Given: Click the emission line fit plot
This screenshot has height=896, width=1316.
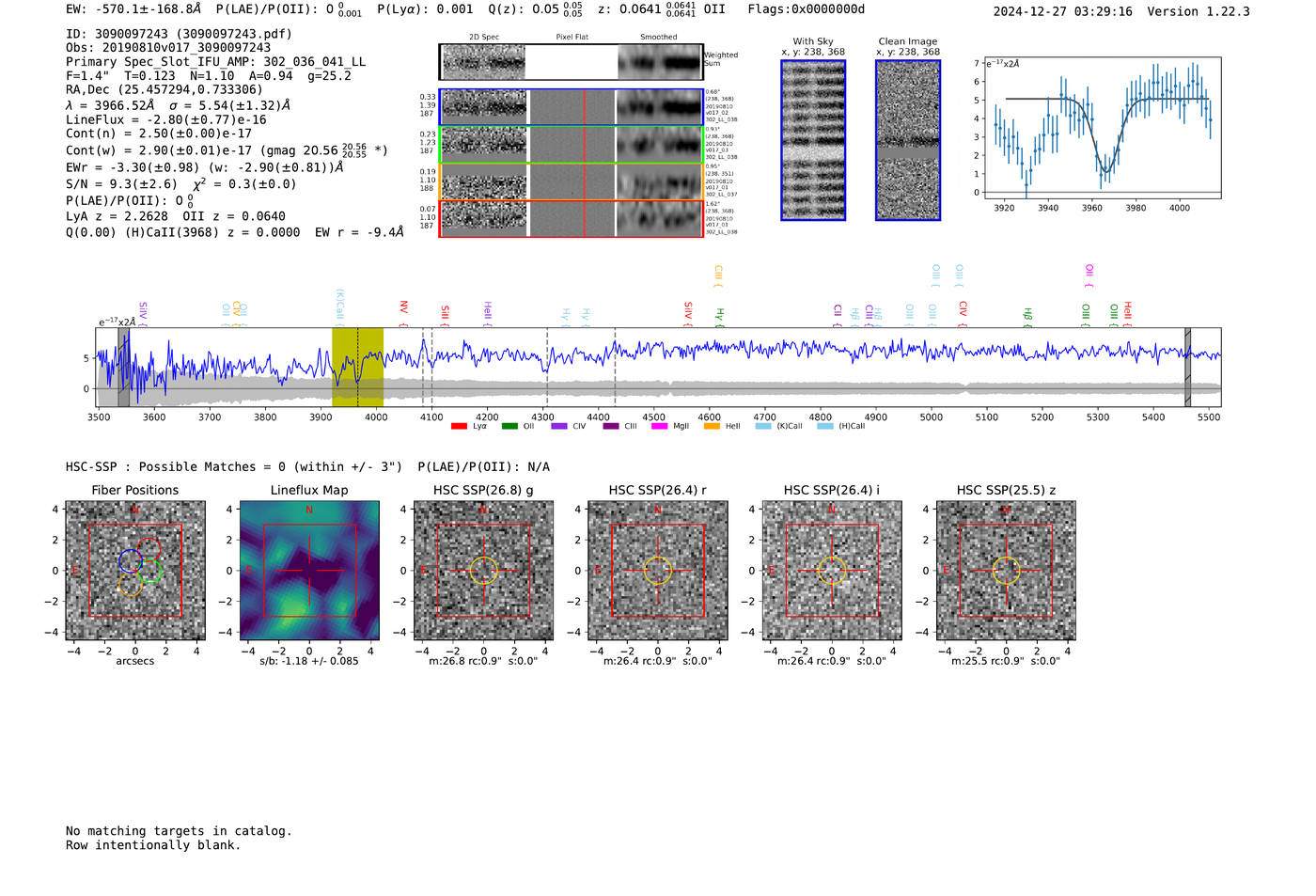Looking at the screenshot, I should tap(1102, 128).
